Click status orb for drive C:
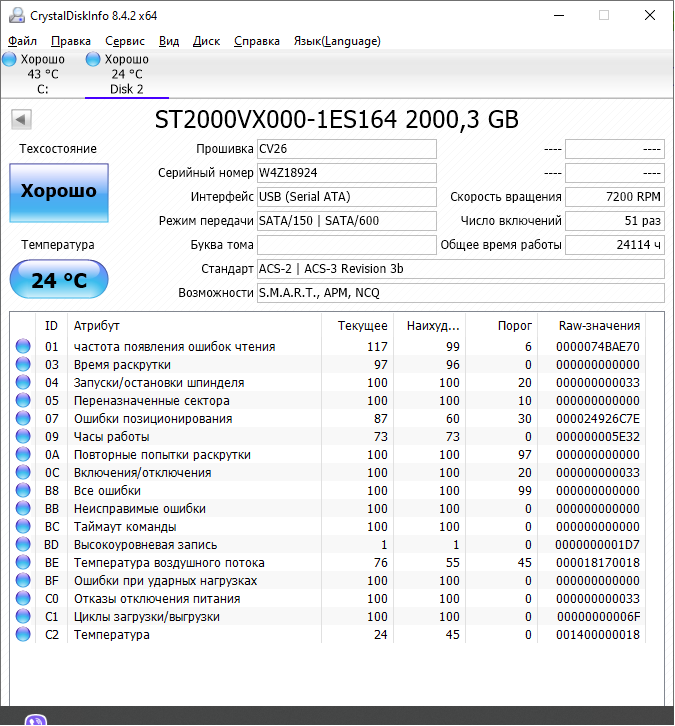The height and width of the screenshot is (726, 675). click(9, 60)
